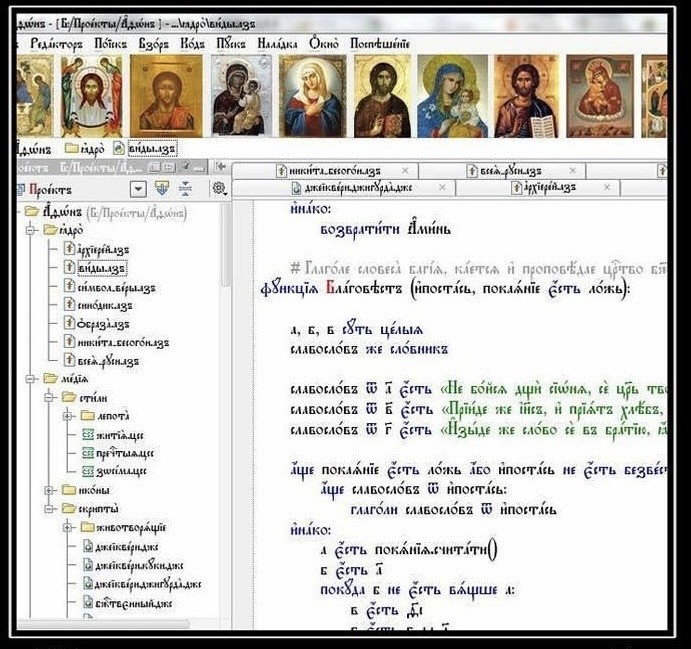Click the ядро folder breadcrumb
Image resolution: width=691 pixels, height=649 pixels.
85,149
